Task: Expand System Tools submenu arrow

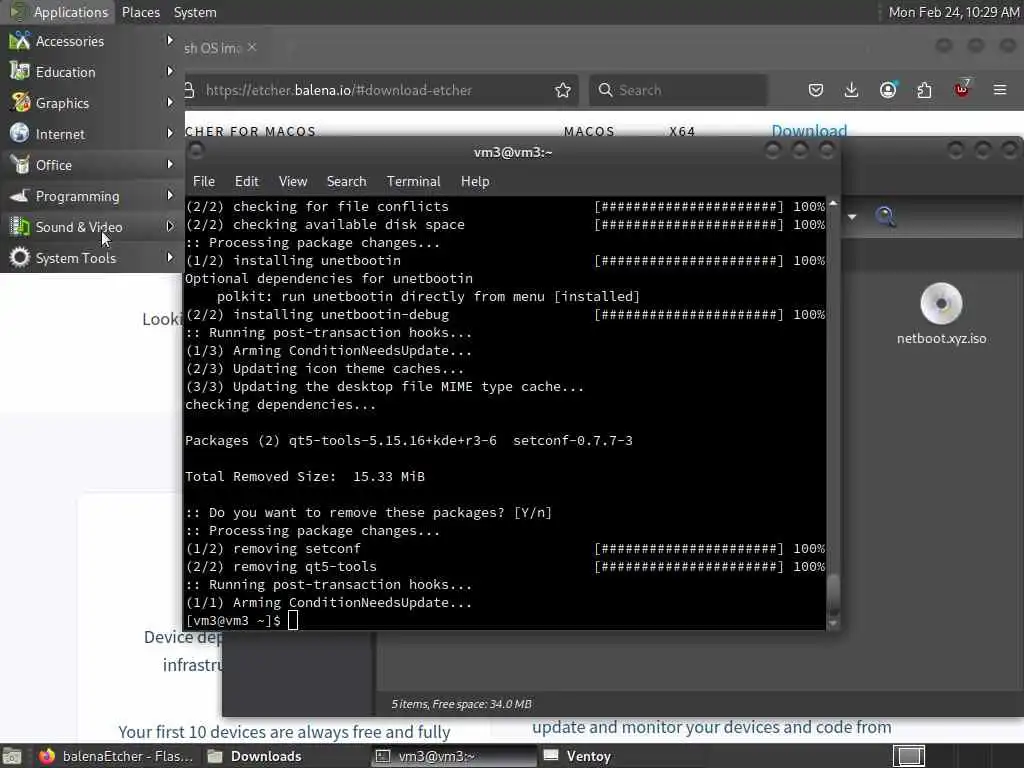Action: coord(170,257)
